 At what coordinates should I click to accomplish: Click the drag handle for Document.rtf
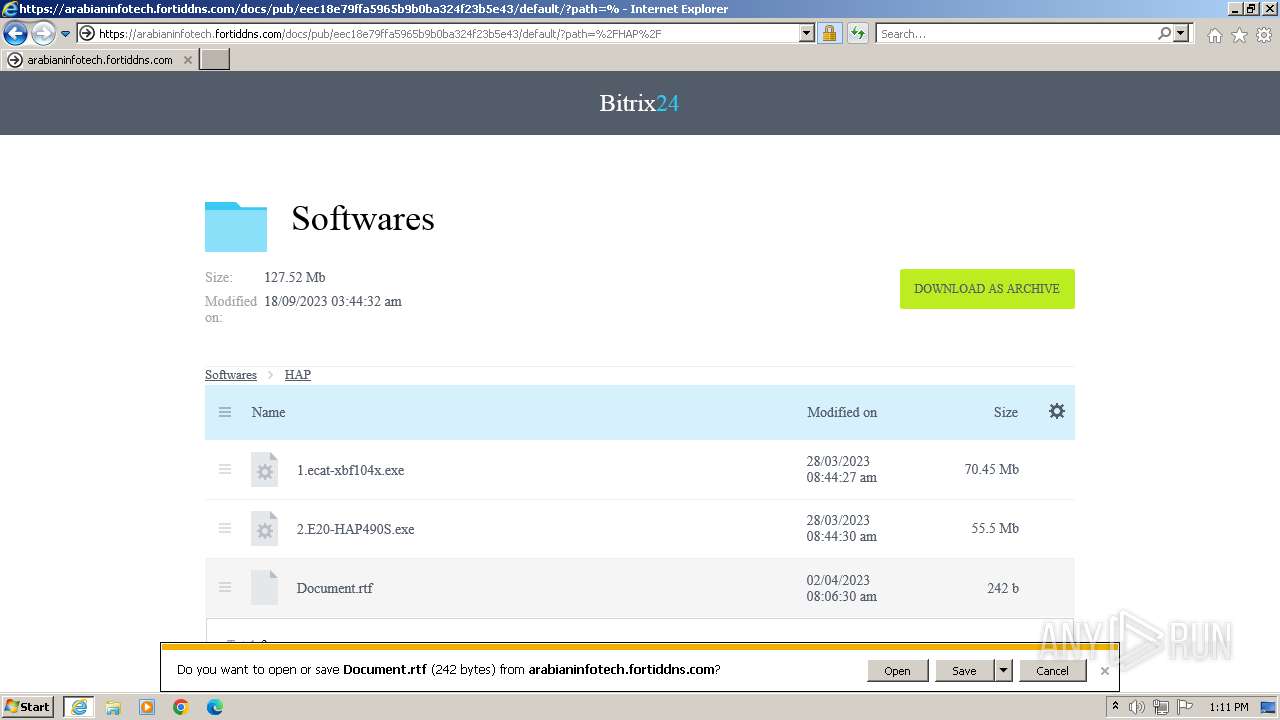coord(225,587)
